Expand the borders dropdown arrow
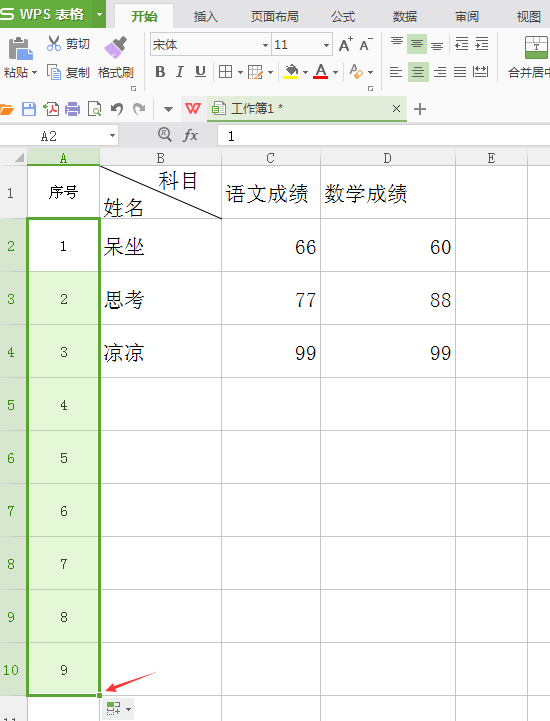 240,72
